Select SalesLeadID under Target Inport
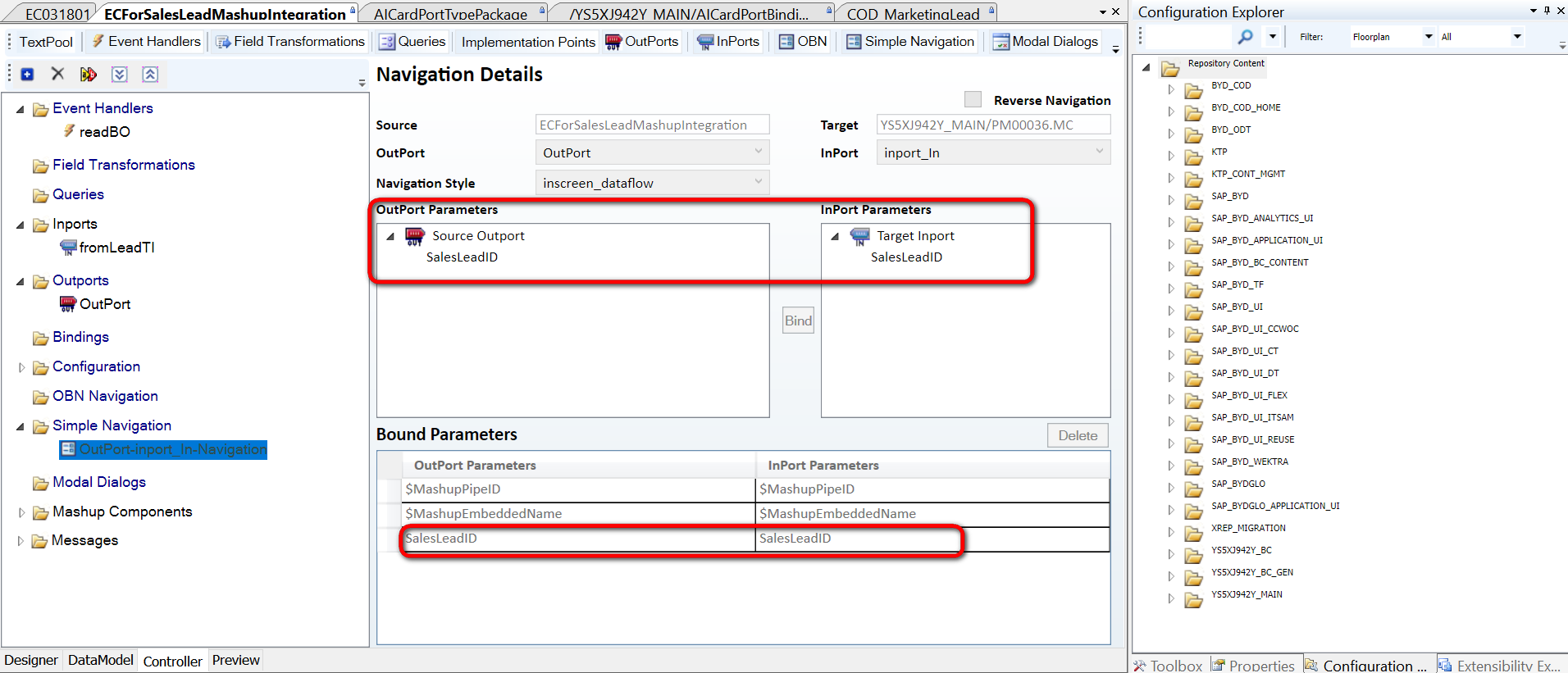Viewport: 1568px width, 673px height. pyautogui.click(x=906, y=257)
